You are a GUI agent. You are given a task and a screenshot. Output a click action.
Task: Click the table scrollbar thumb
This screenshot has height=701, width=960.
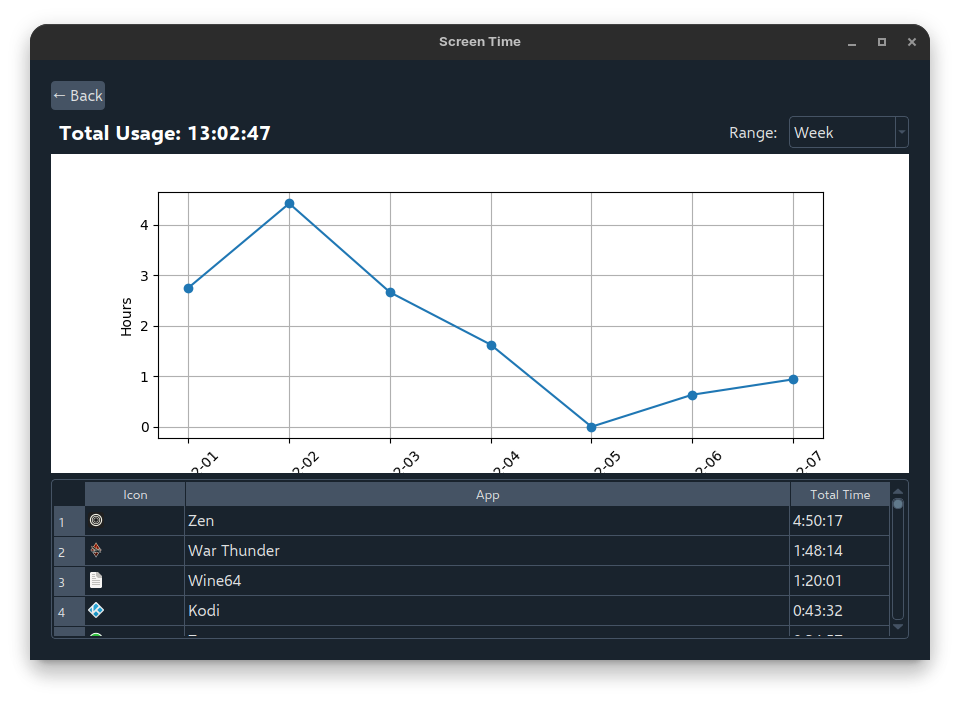(x=898, y=504)
